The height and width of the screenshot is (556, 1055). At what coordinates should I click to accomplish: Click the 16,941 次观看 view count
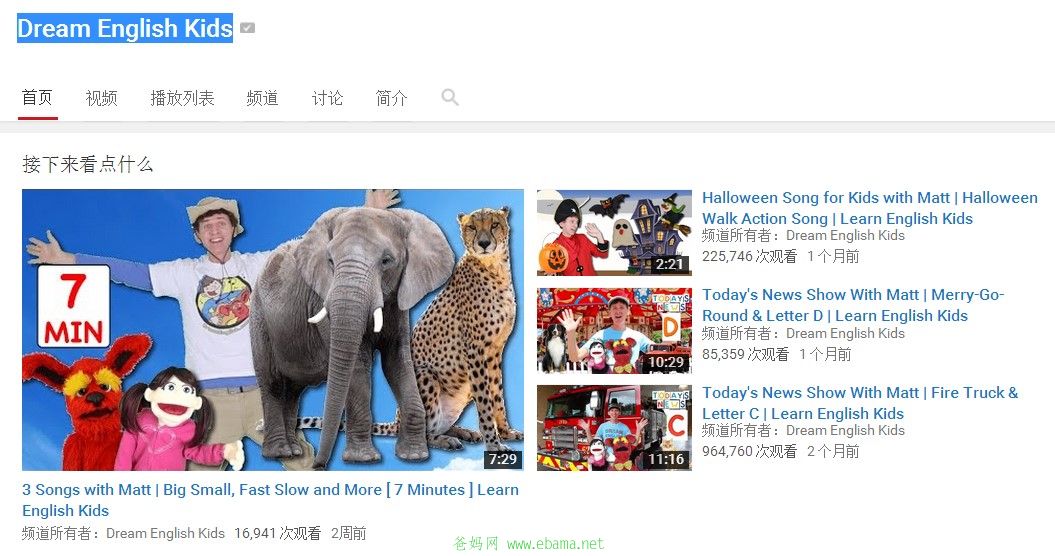pos(277,533)
